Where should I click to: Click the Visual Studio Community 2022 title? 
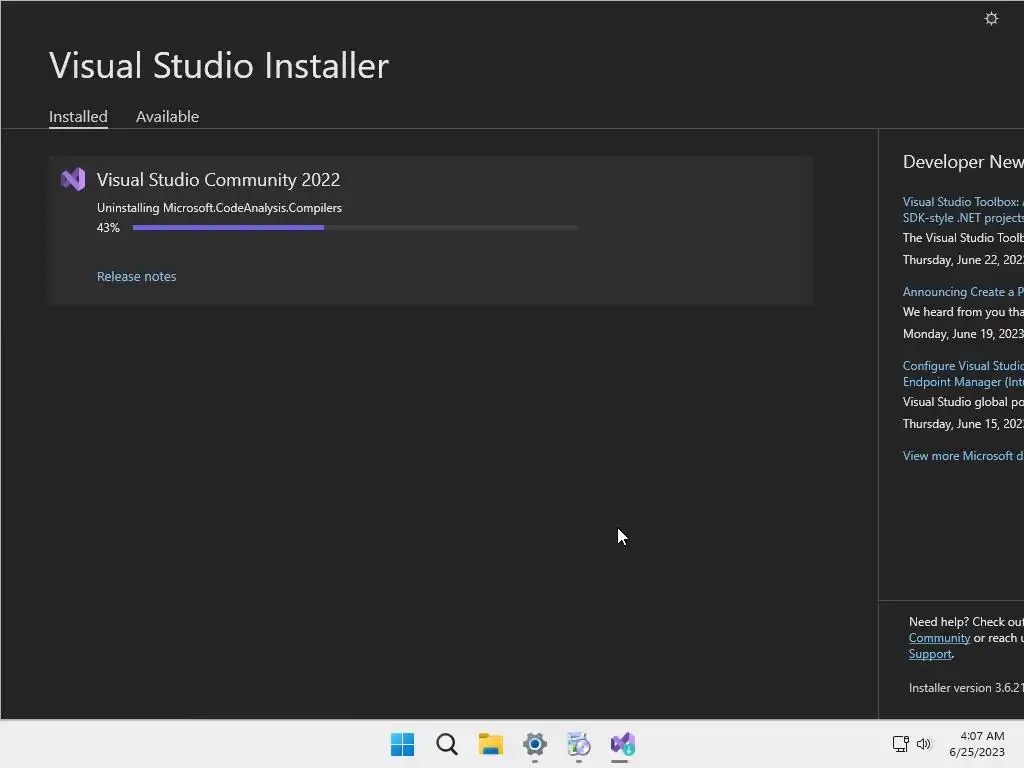click(x=218, y=180)
